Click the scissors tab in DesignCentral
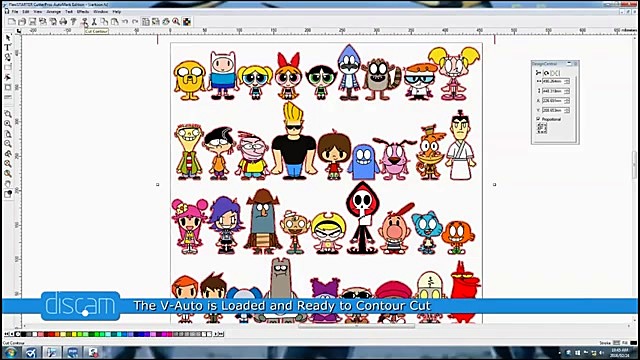This screenshot has width=640, height=360. 539,73
